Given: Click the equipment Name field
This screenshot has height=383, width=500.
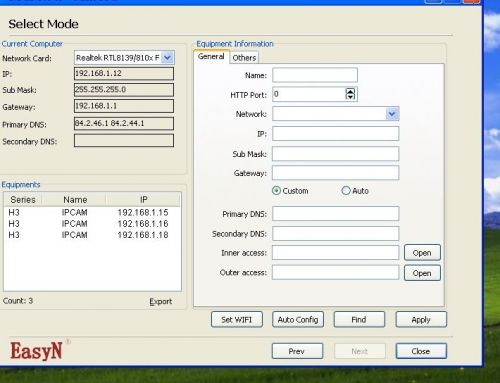Looking at the screenshot, I should coord(315,75).
